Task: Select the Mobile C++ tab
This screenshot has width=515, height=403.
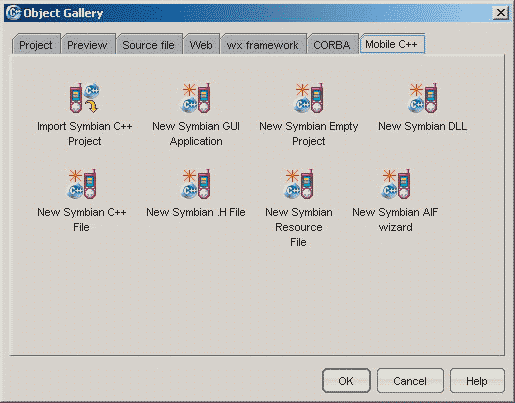Action: (x=392, y=44)
